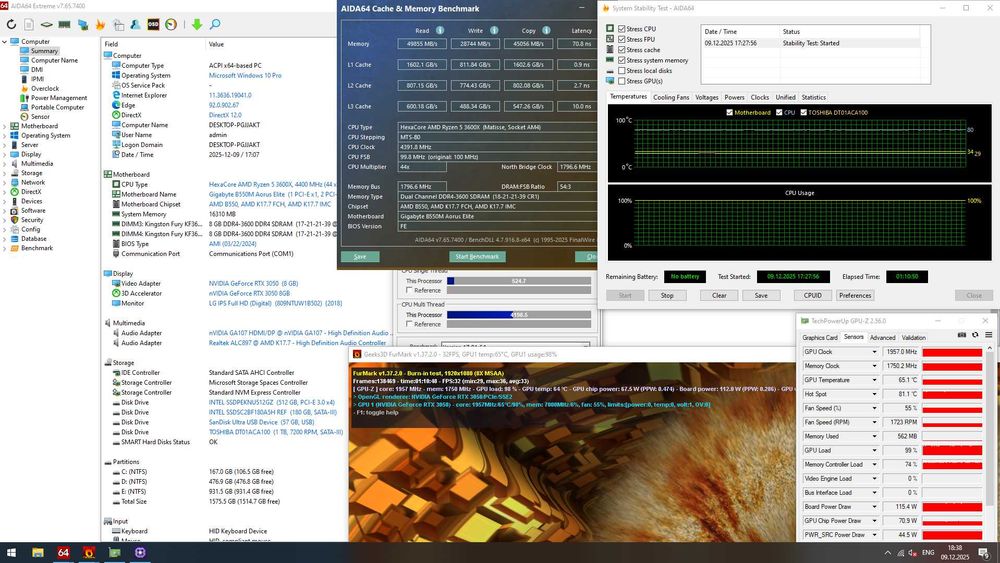Screen dimensions: 1000x563
Task: Click Save in Cache & Memory Benchmark
Action: pos(360,256)
